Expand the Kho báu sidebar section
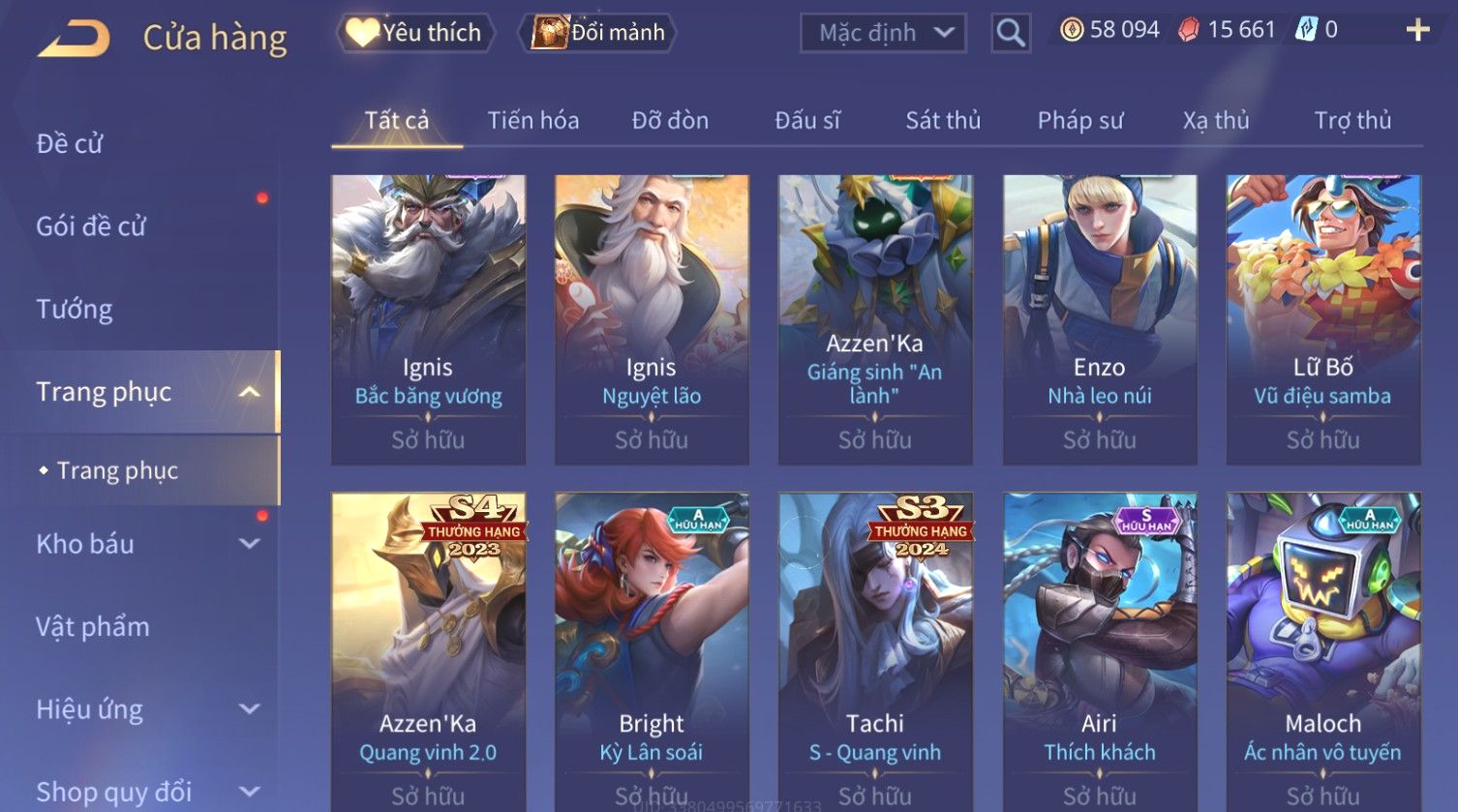 click(x=250, y=544)
